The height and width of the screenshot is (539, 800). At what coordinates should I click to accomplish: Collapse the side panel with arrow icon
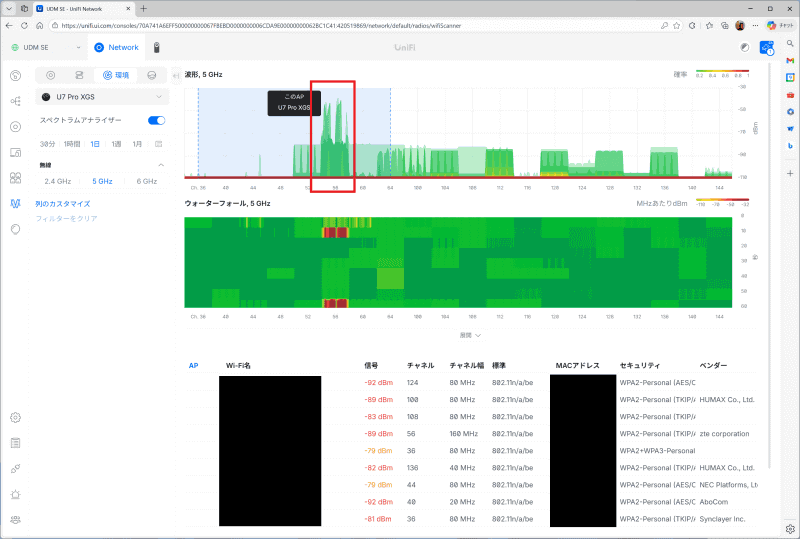point(176,76)
